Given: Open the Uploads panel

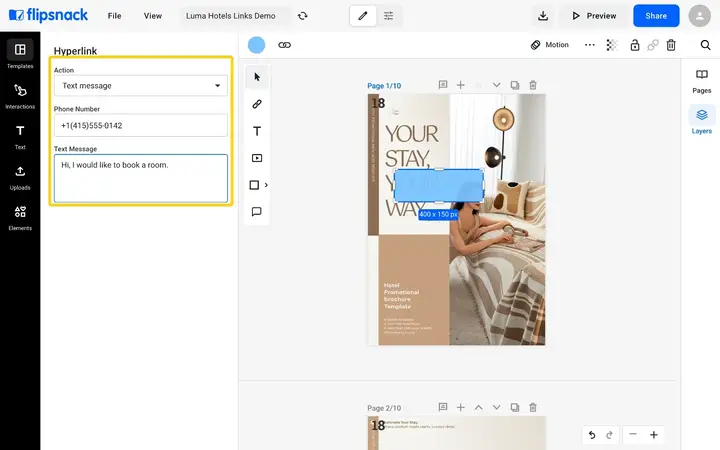Looking at the screenshot, I should point(20,177).
